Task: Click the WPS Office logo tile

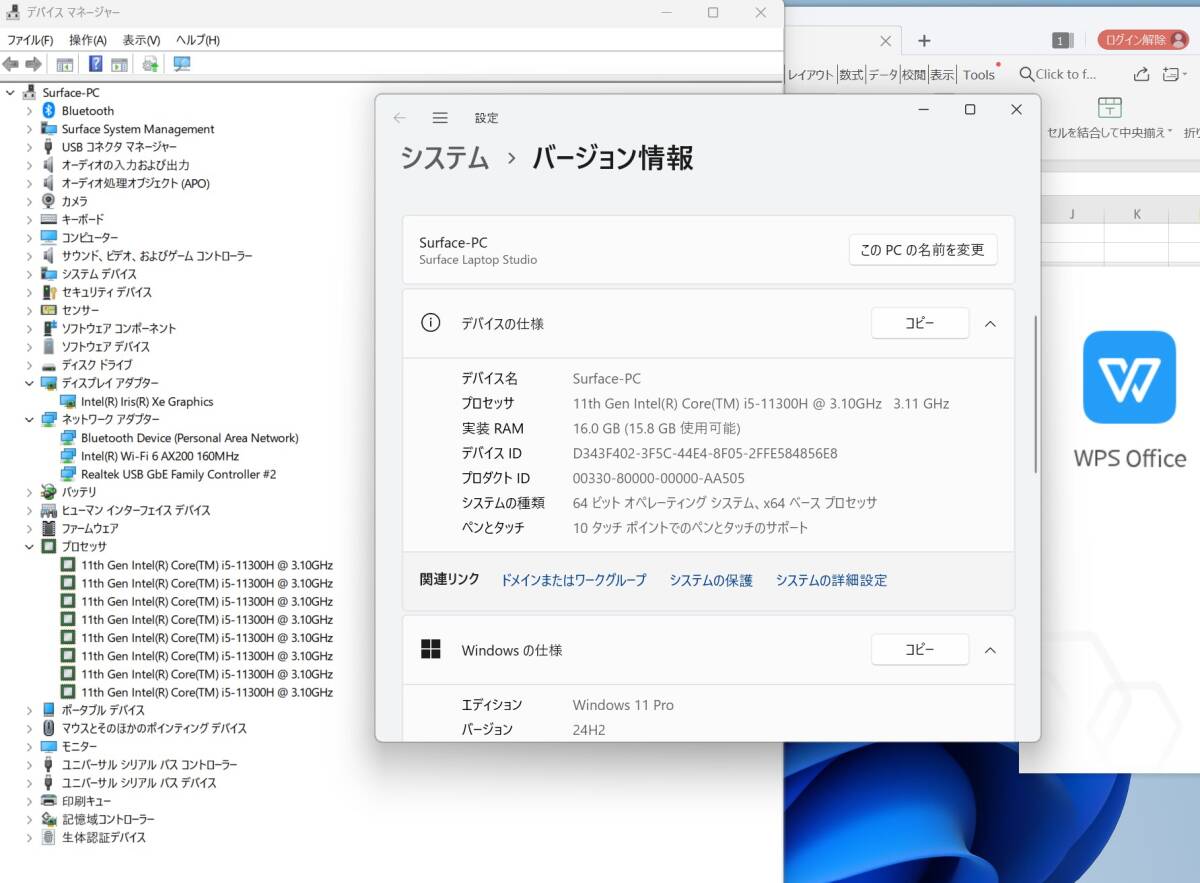Action: tap(1129, 377)
